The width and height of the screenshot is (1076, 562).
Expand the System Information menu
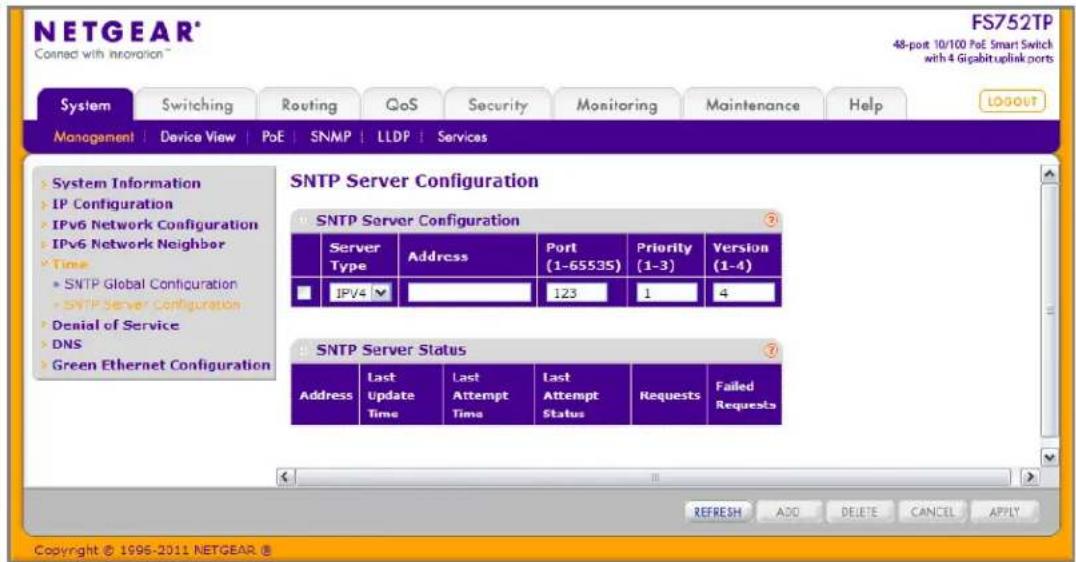click(126, 183)
